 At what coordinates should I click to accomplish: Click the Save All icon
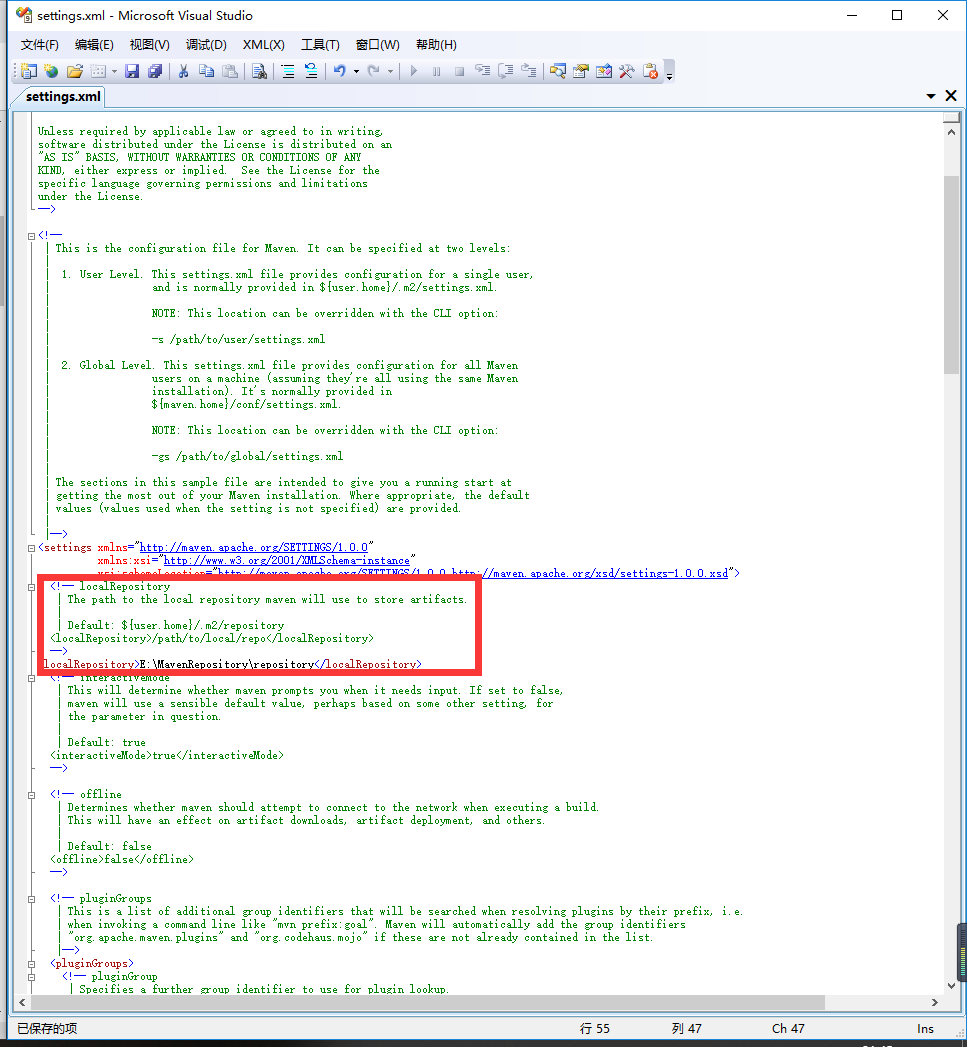point(155,71)
